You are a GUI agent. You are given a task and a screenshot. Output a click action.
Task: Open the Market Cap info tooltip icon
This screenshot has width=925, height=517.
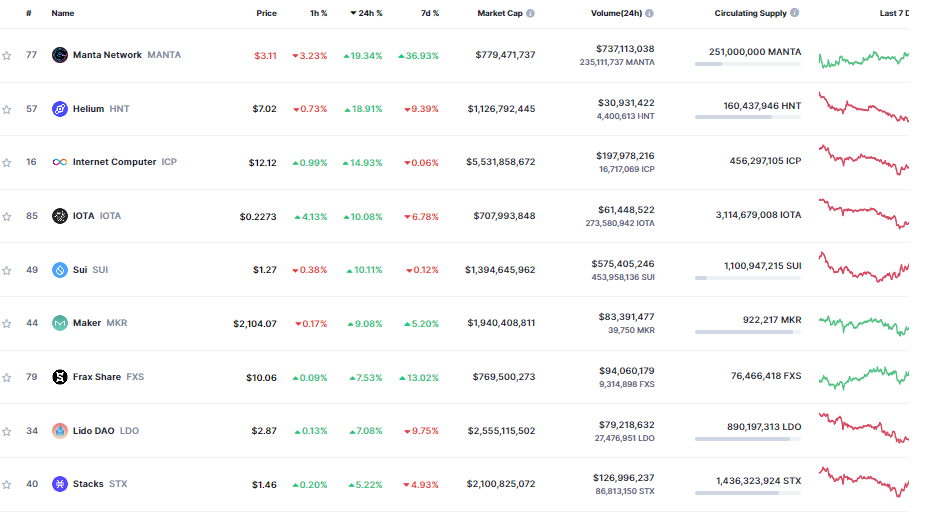pyautogui.click(x=530, y=14)
